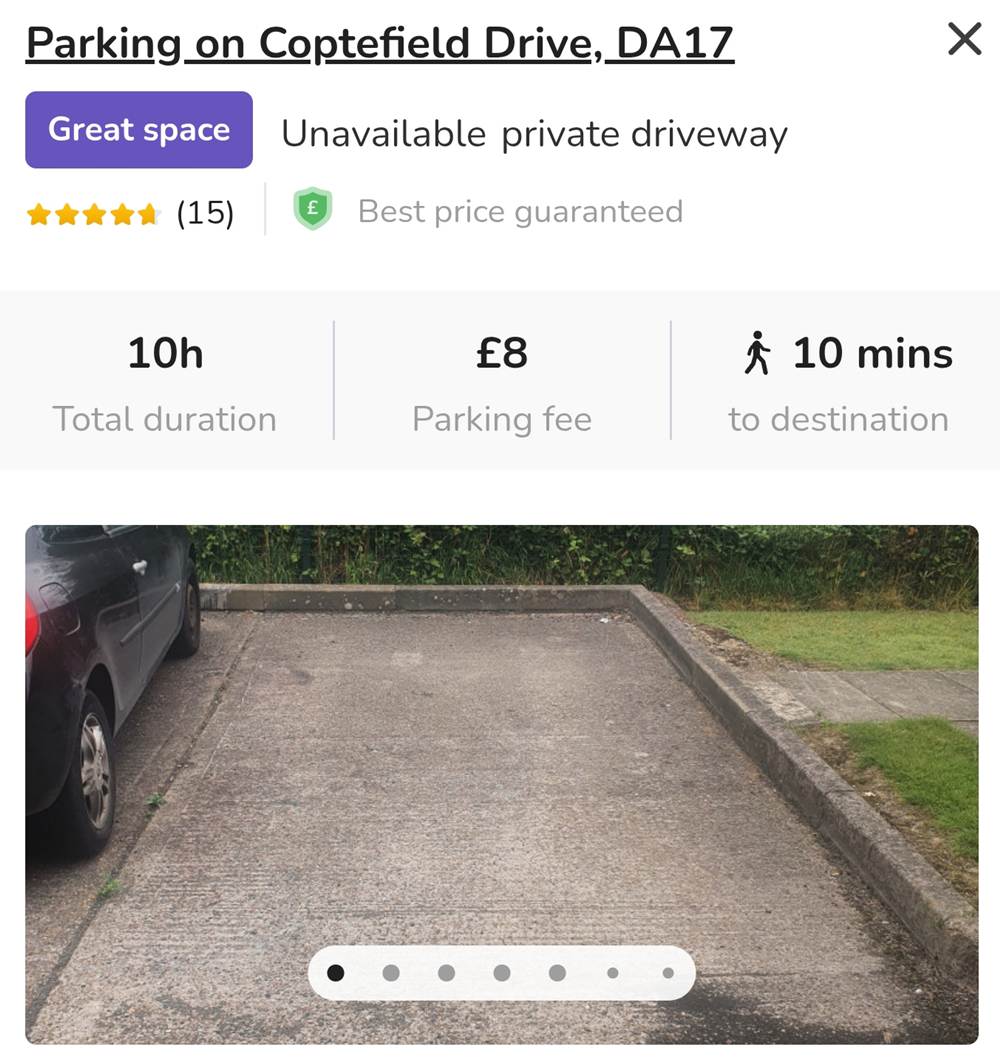The height and width of the screenshot is (1060, 1000).
Task: Jump to the second photo dot
Action: pos(391,973)
